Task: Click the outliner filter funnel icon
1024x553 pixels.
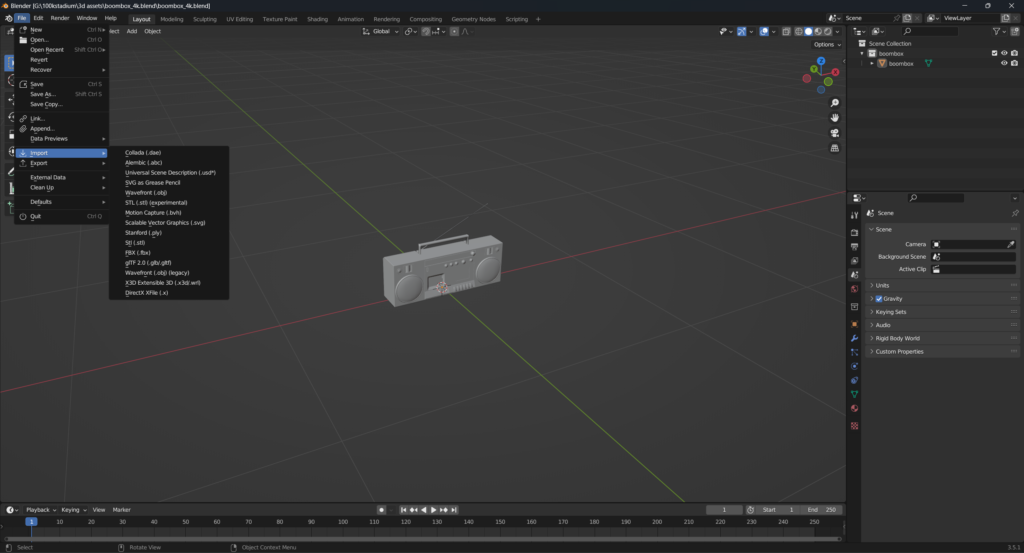Action: coord(996,31)
